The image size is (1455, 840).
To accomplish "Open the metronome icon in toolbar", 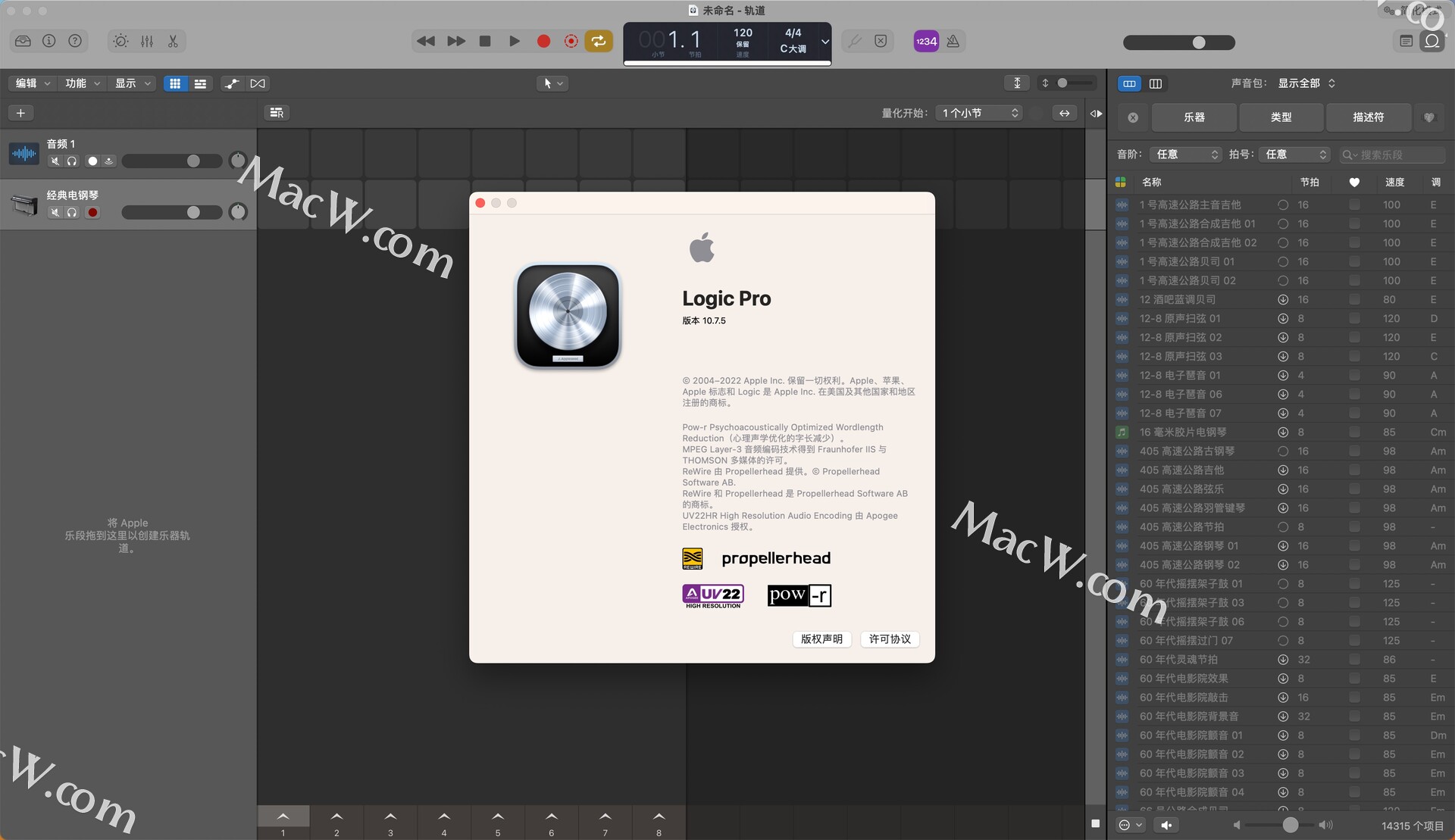I will click(x=953, y=42).
